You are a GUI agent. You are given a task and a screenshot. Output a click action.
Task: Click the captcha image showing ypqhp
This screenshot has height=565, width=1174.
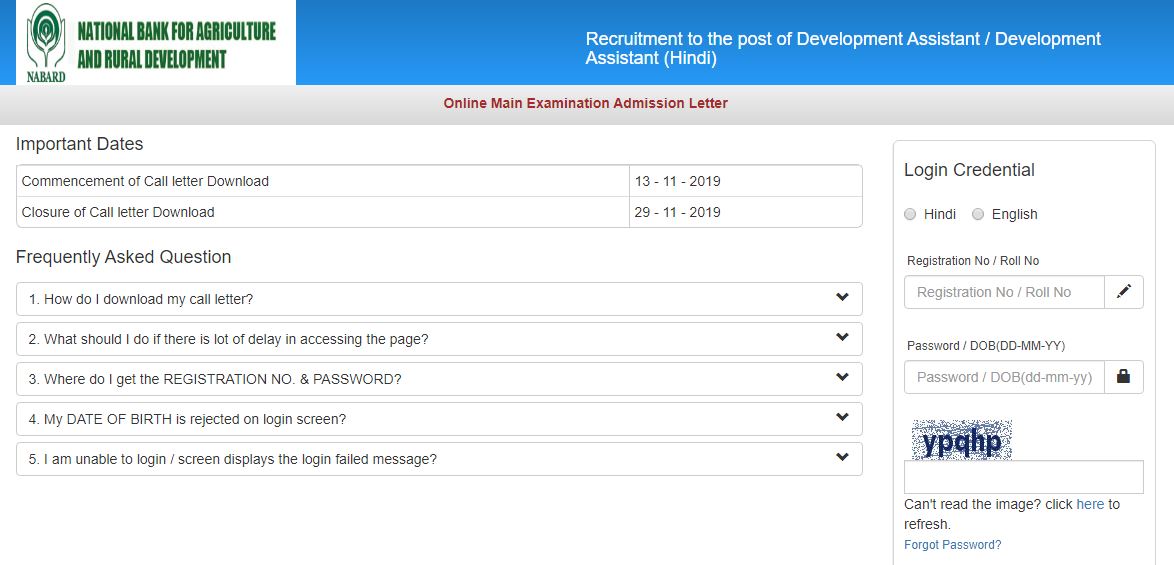point(961,440)
